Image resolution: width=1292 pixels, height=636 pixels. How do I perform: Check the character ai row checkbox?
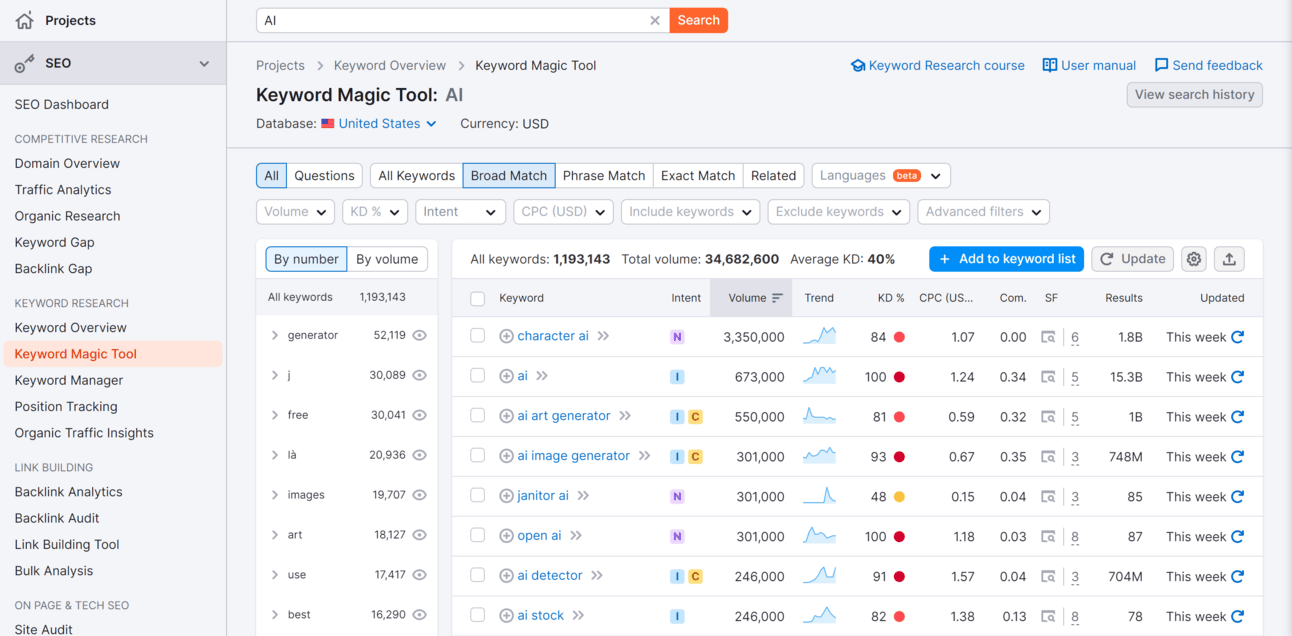pyautogui.click(x=478, y=336)
